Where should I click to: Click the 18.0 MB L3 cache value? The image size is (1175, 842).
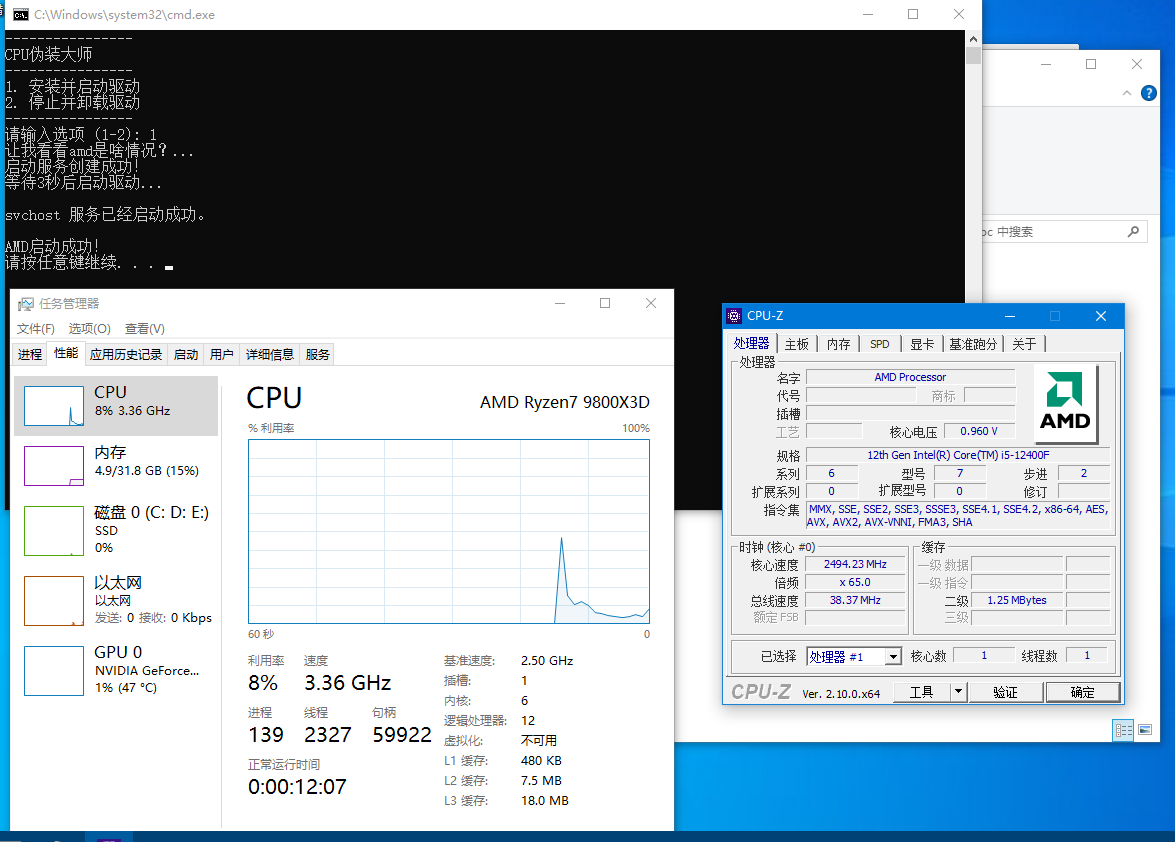(545, 801)
